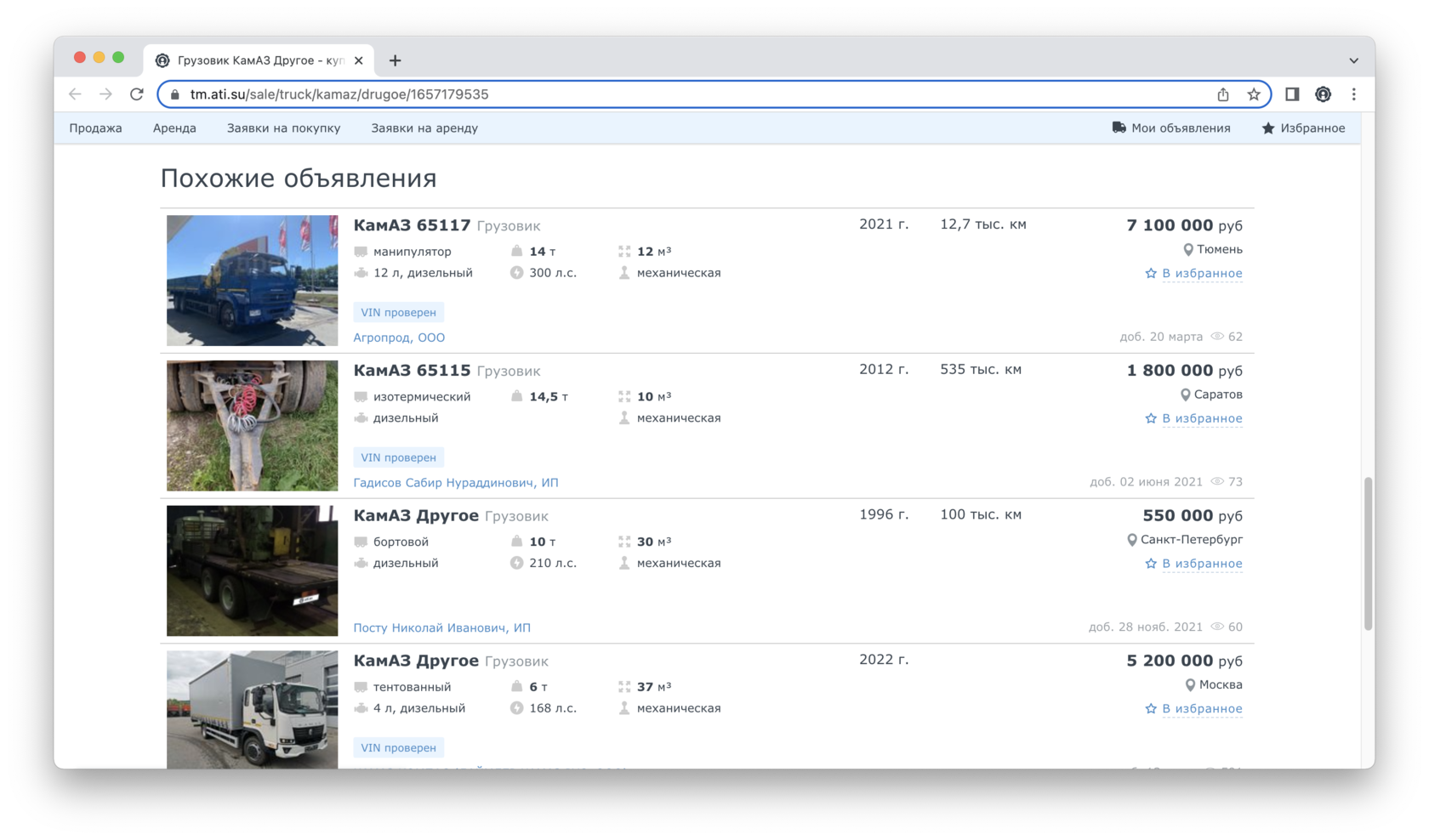
Task: Add the Тюмень listing to favorites
Action: tap(1193, 274)
